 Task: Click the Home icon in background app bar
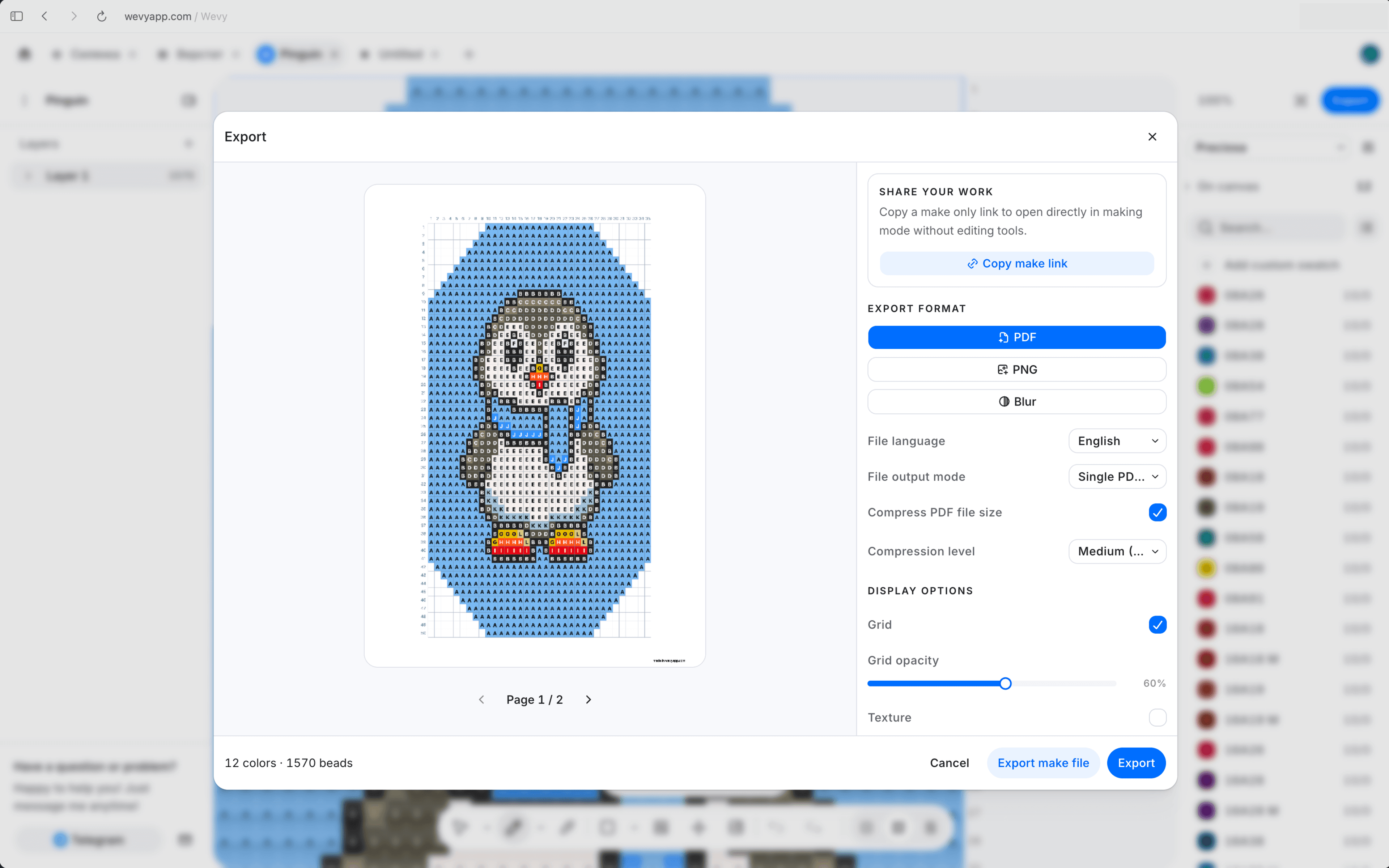pos(24,54)
